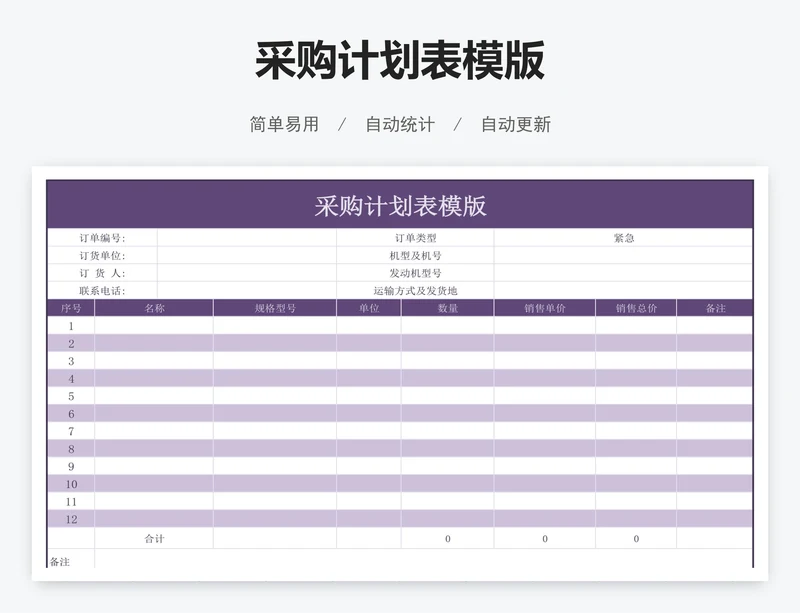Click the 自动统计 subtitle text
This screenshot has height=613, width=800.
point(400,124)
